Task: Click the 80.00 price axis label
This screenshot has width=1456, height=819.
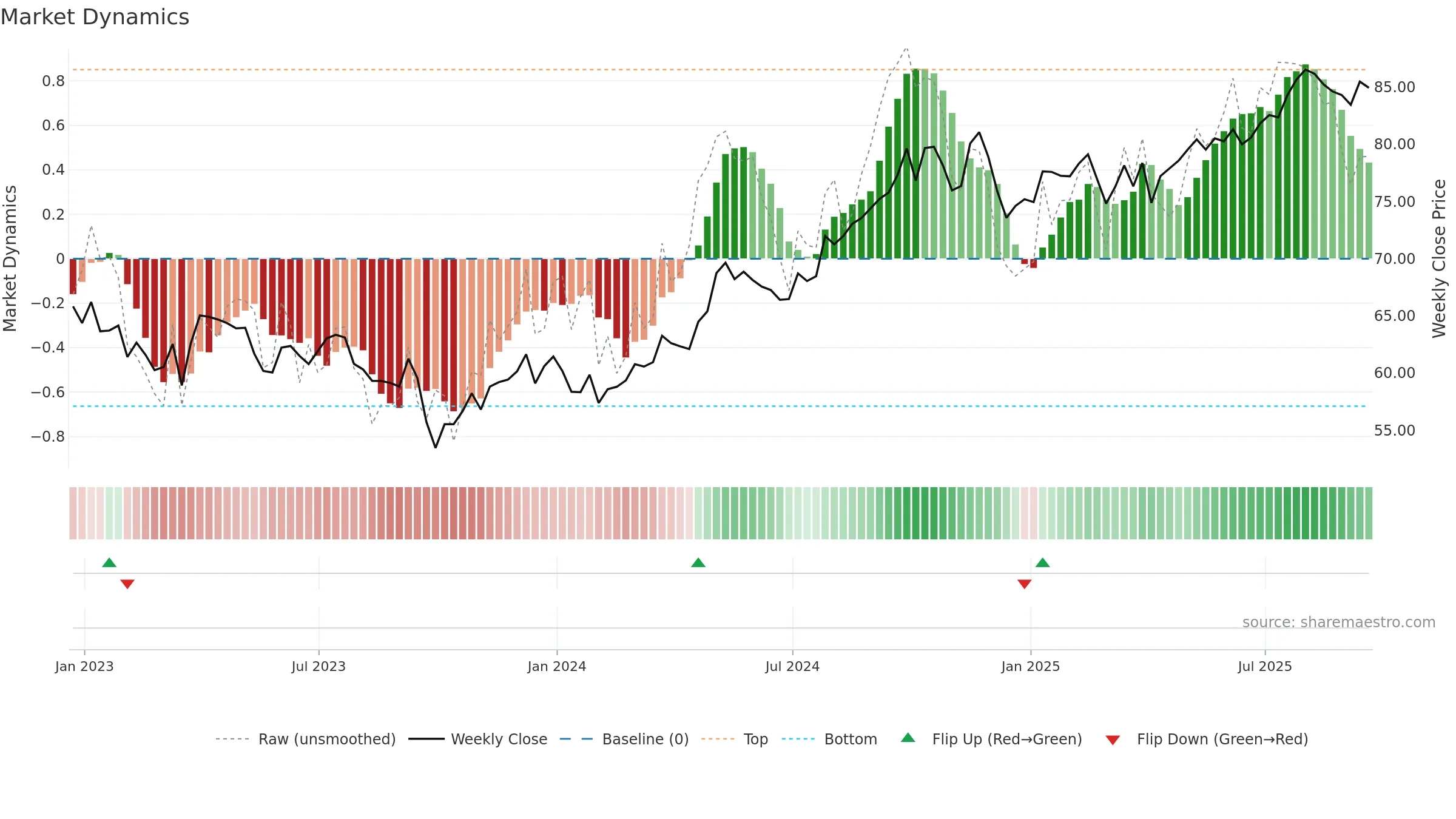Action: point(1395,144)
